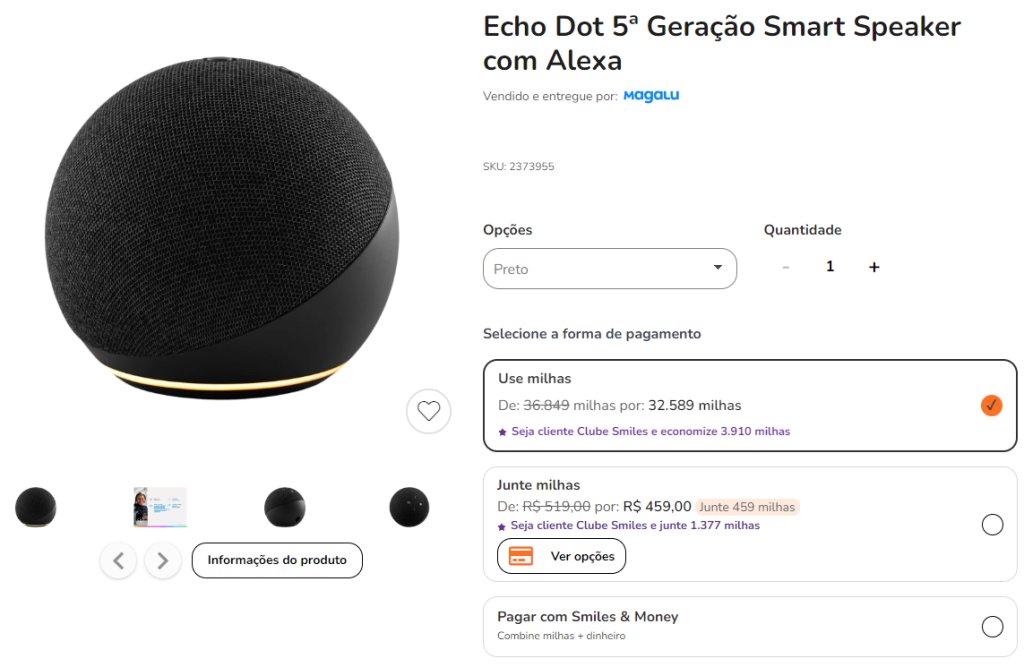This screenshot has height=667, width=1024.
Task: Add product to favorites with heart icon
Action: pyautogui.click(x=428, y=411)
